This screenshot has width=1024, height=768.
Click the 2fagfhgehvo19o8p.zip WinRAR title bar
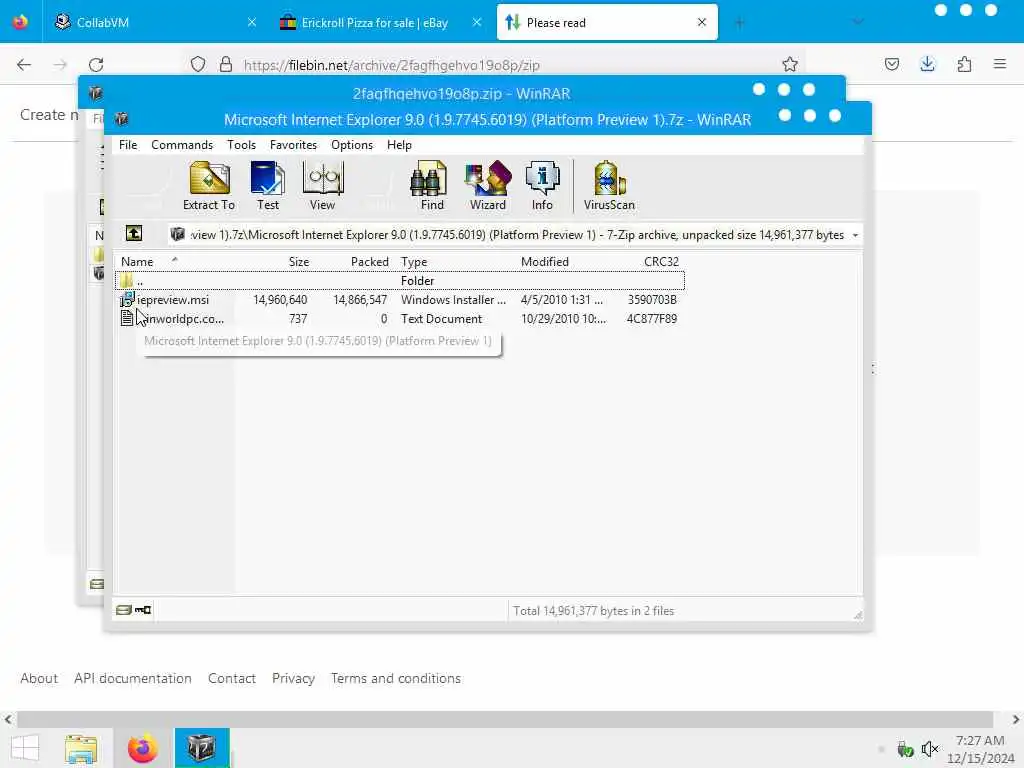coord(461,89)
